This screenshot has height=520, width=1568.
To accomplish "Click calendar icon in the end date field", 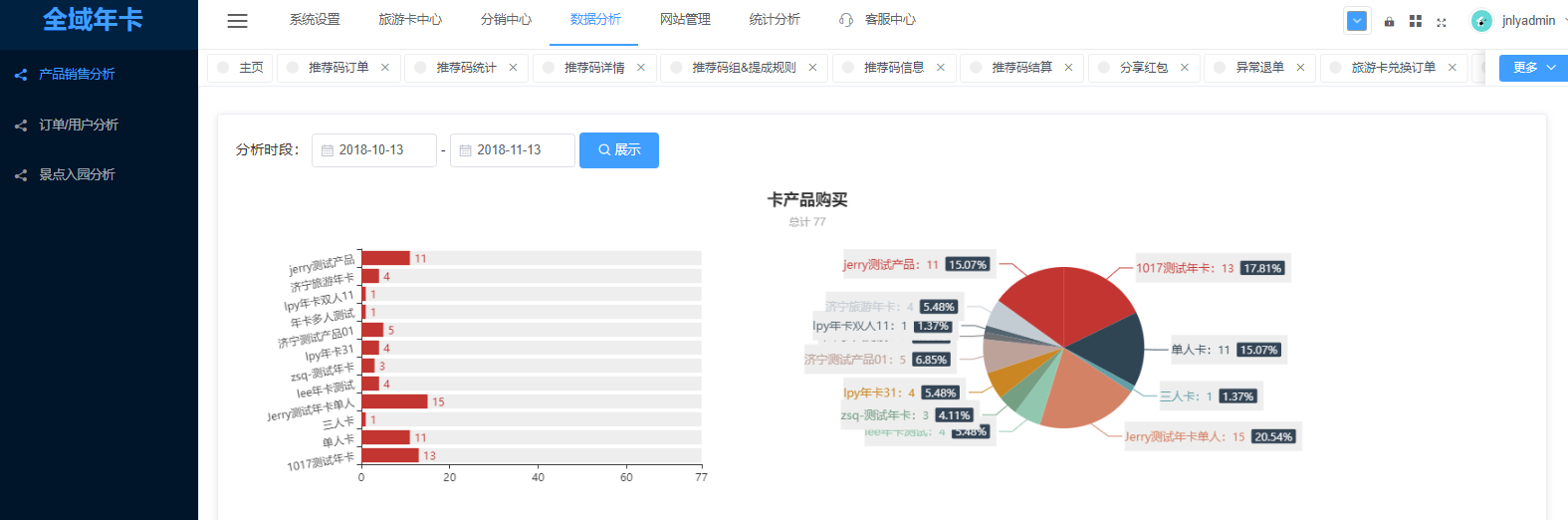I will tap(465, 150).
